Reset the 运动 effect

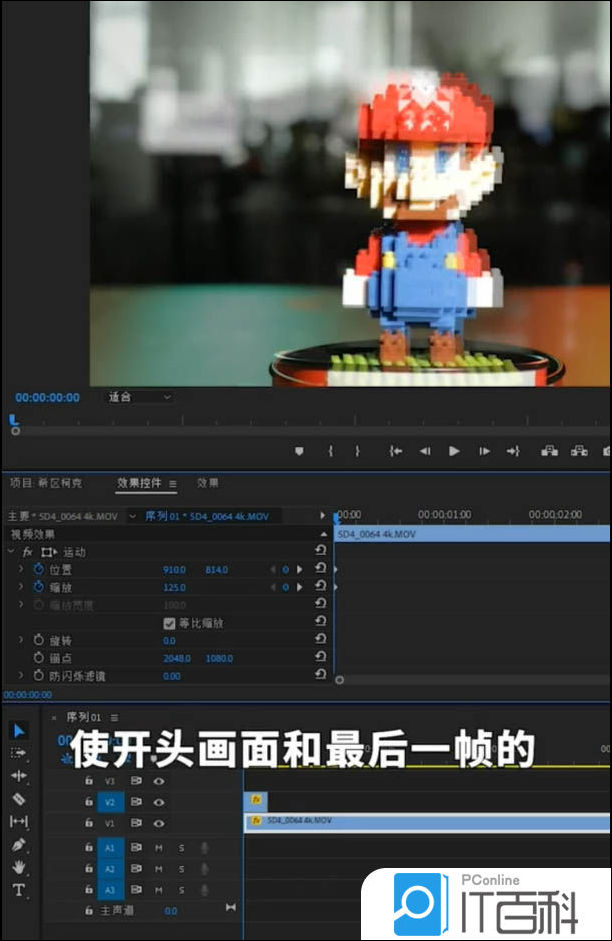tap(320, 550)
